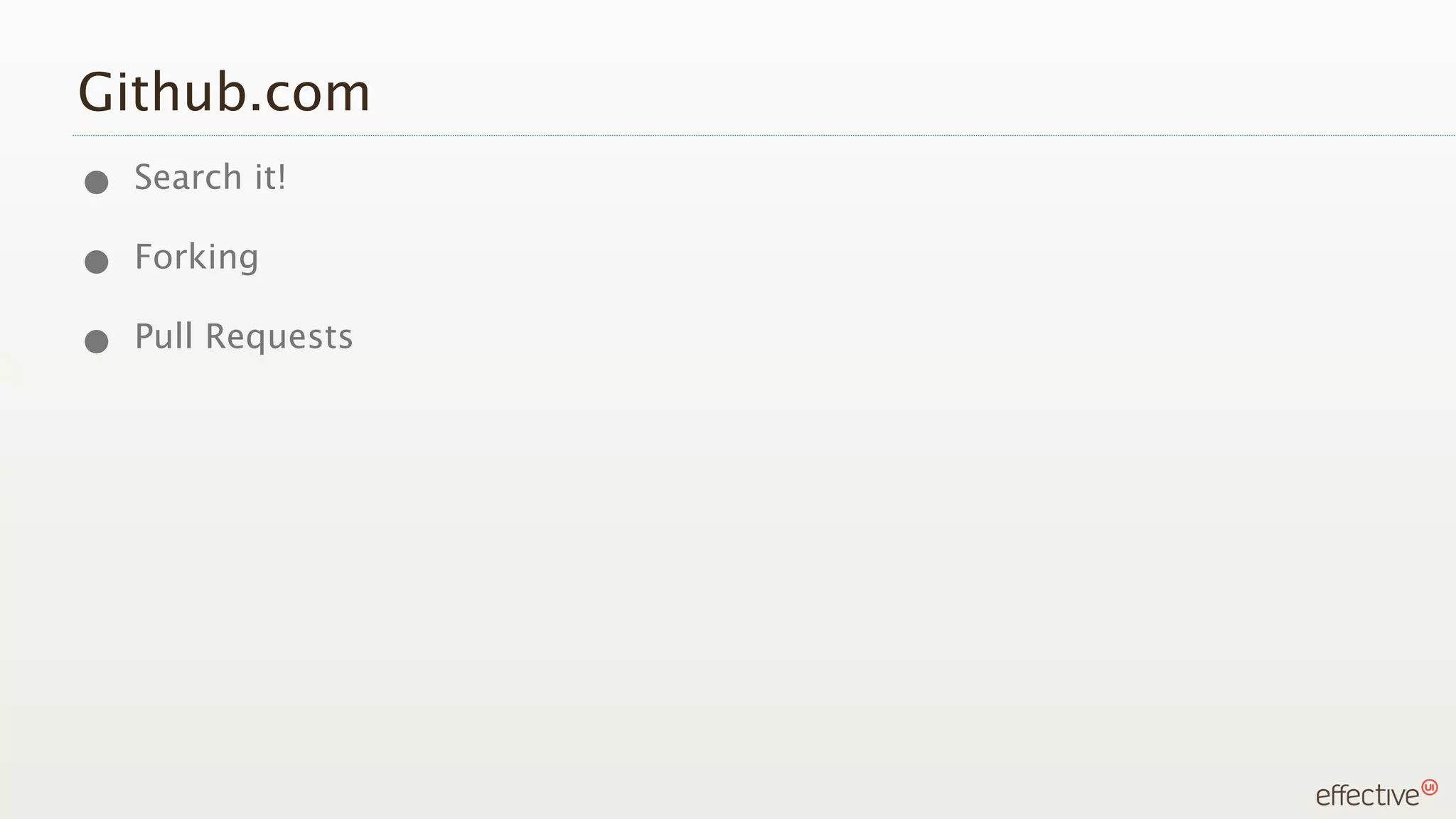The height and width of the screenshot is (819, 1456).
Task: Select the Search it! bullet text
Action: 210,177
